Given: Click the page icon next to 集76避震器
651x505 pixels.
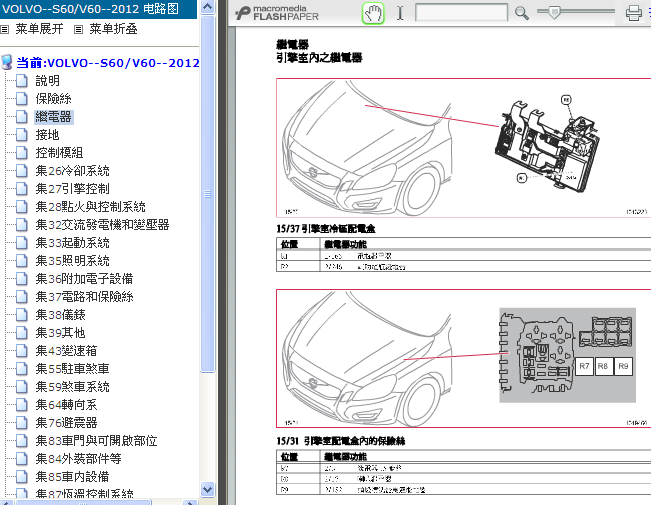Looking at the screenshot, I should 22,423.
